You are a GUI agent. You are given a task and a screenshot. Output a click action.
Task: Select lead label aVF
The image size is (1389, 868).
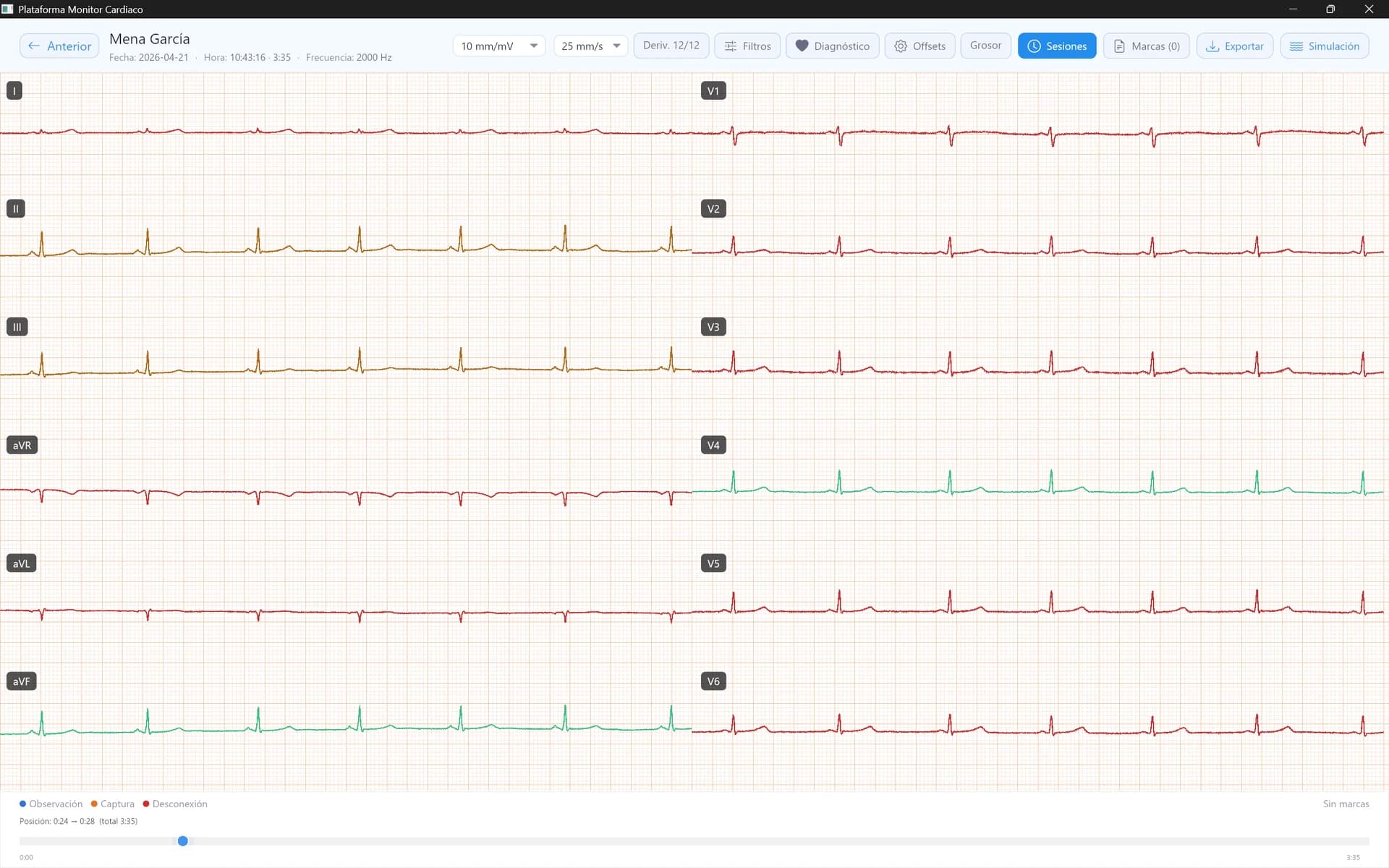(x=22, y=681)
